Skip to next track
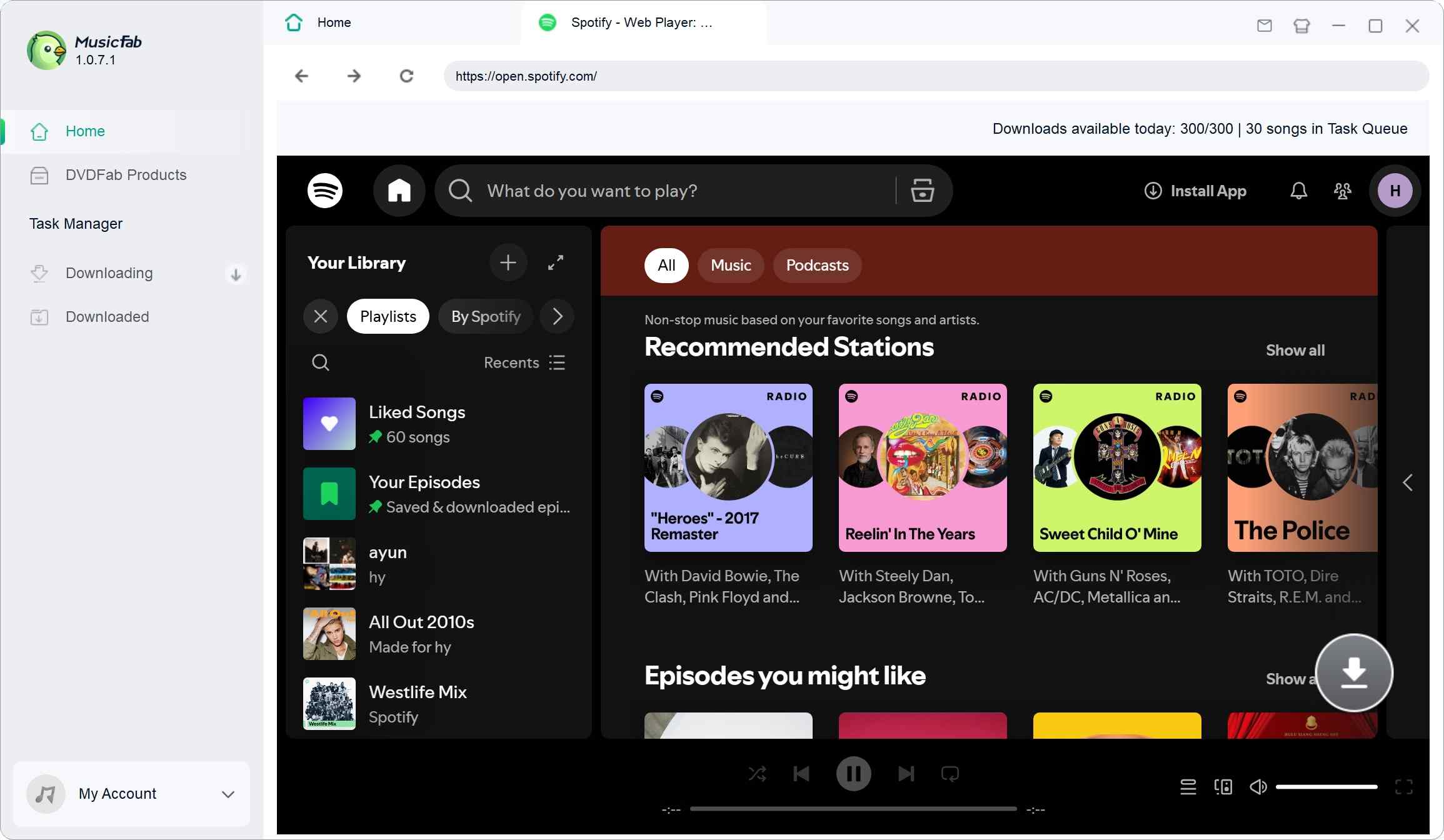 point(906,774)
